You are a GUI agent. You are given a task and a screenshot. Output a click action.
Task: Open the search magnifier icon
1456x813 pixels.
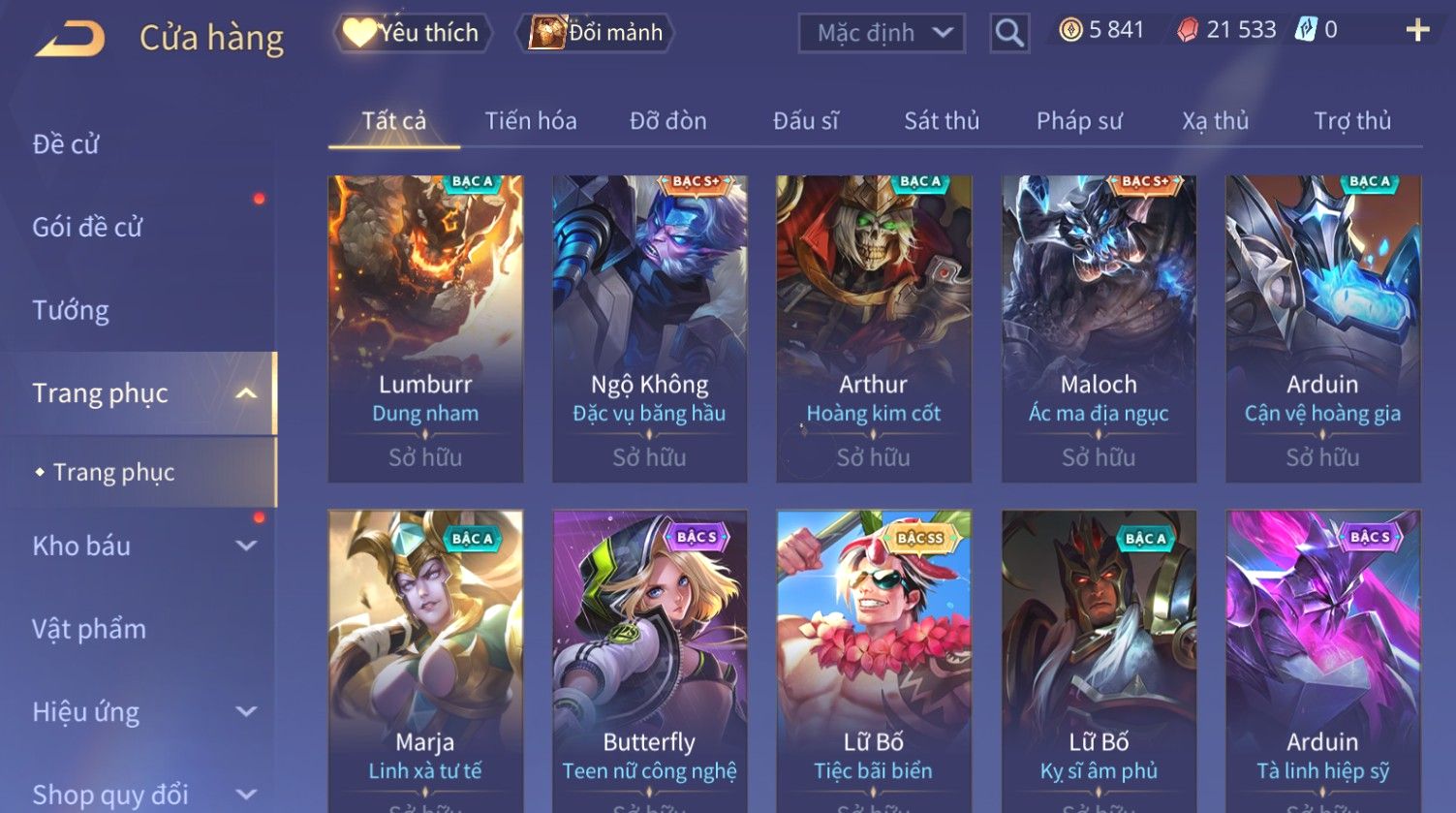click(x=1008, y=33)
